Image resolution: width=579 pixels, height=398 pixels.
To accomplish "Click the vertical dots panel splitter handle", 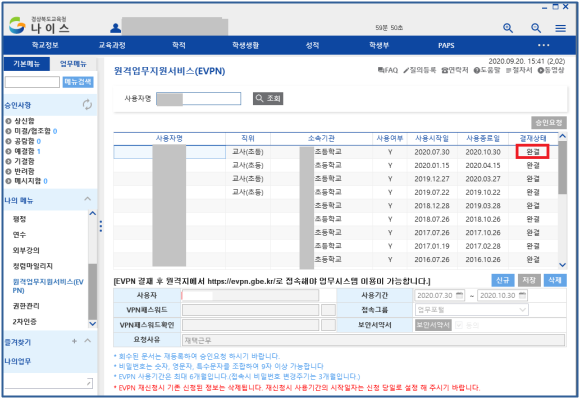I will click(x=101, y=226).
